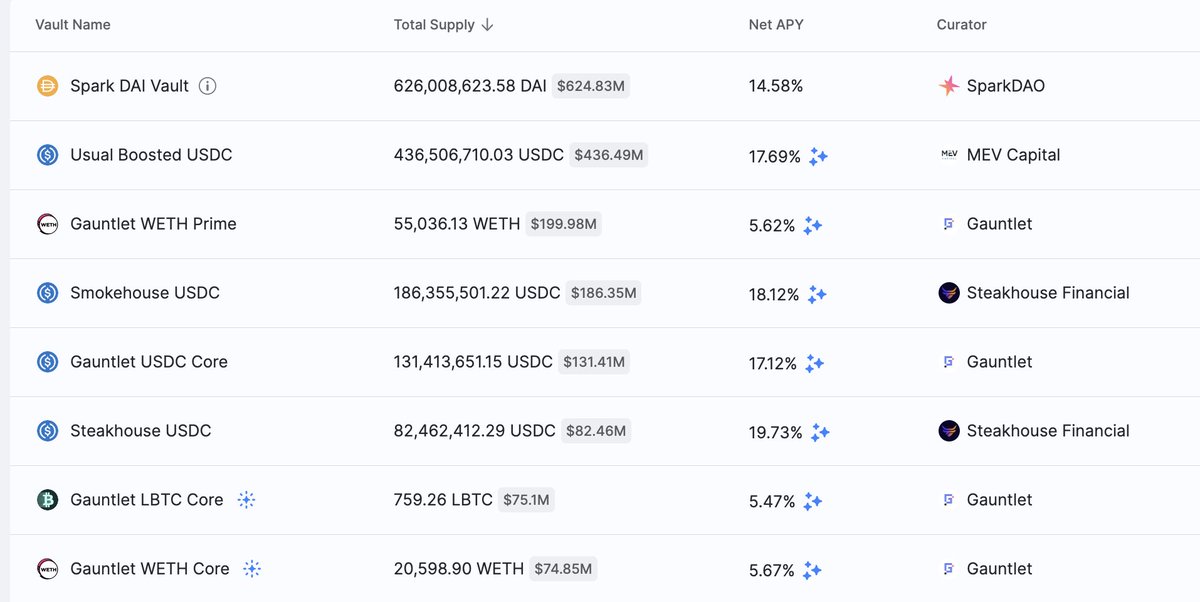The image size is (1200, 602).
Task: Click the USDC icon beside Usual Boosted USDC
Action: pos(47,155)
